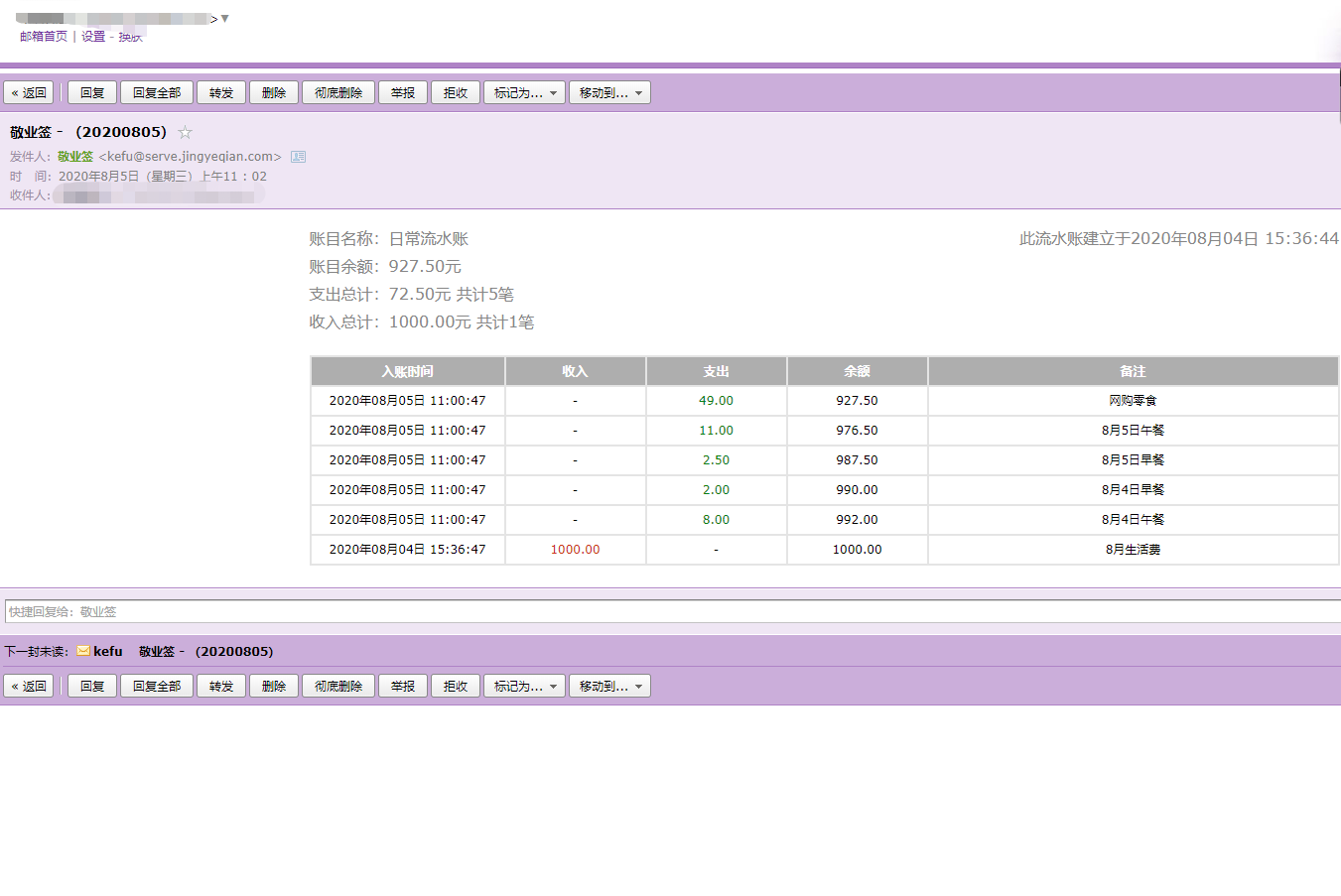Select the 992.00 balance cell
The image size is (1341, 896).
pos(858,520)
